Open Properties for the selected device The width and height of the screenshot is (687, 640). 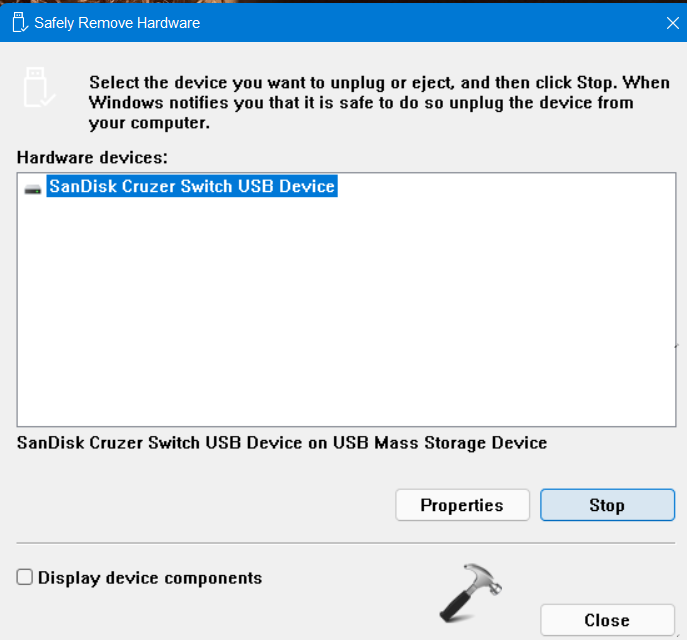461,505
